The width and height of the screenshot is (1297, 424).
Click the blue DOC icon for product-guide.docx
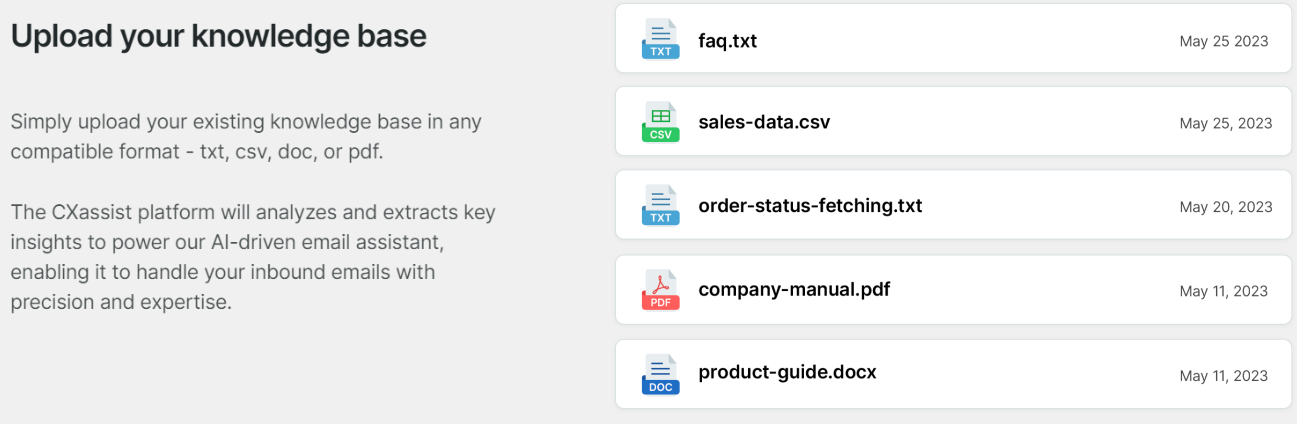click(660, 374)
